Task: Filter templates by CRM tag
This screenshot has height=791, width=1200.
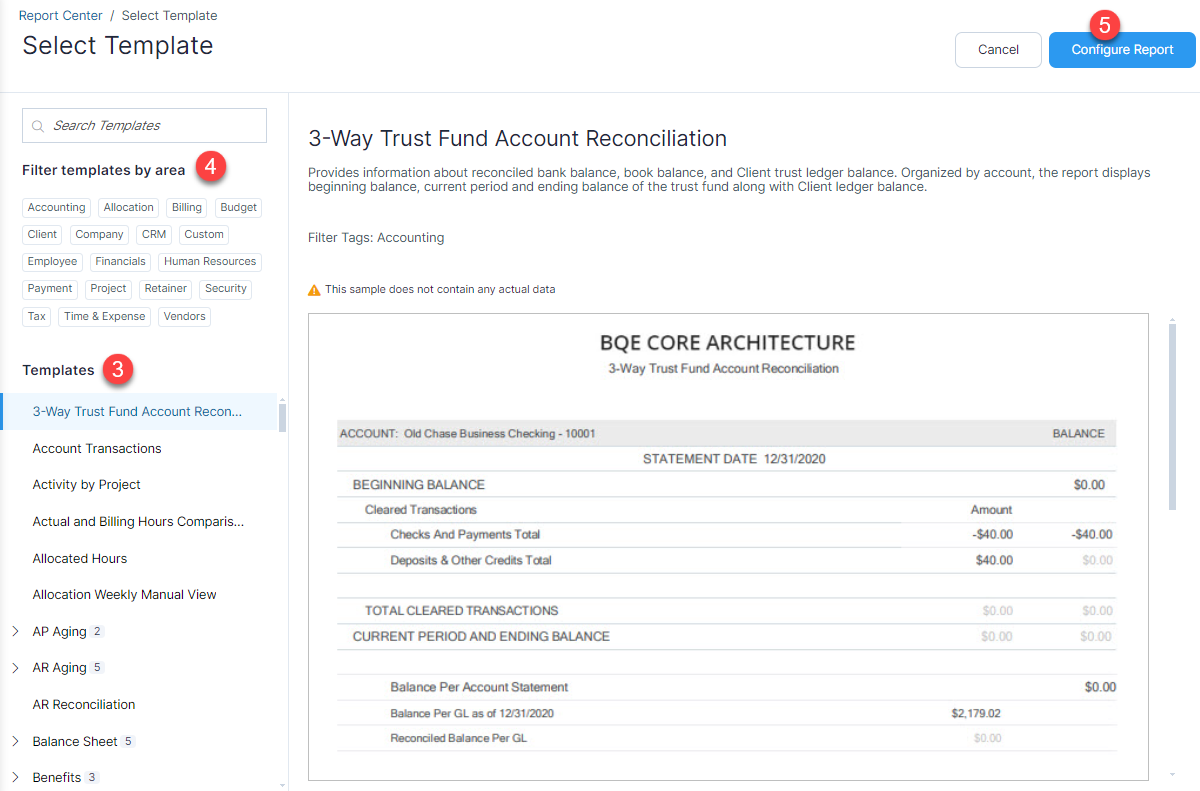Action: [x=154, y=235]
